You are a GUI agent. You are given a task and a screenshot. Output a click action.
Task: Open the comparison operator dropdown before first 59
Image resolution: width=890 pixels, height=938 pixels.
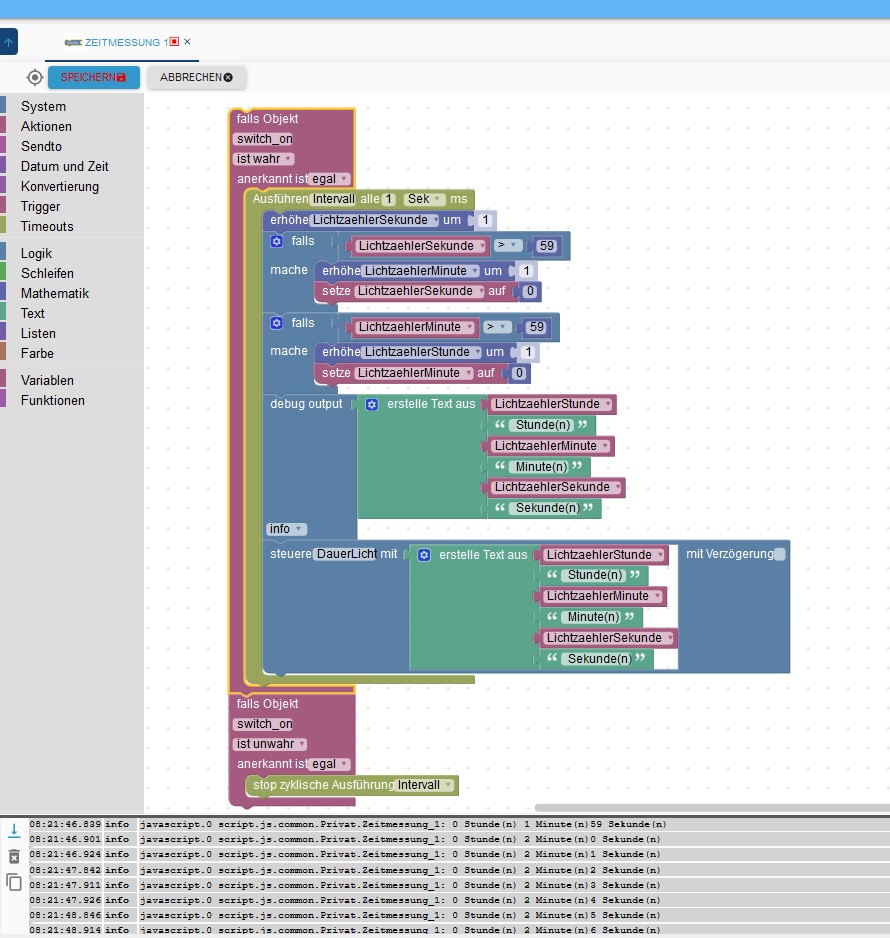pos(507,245)
